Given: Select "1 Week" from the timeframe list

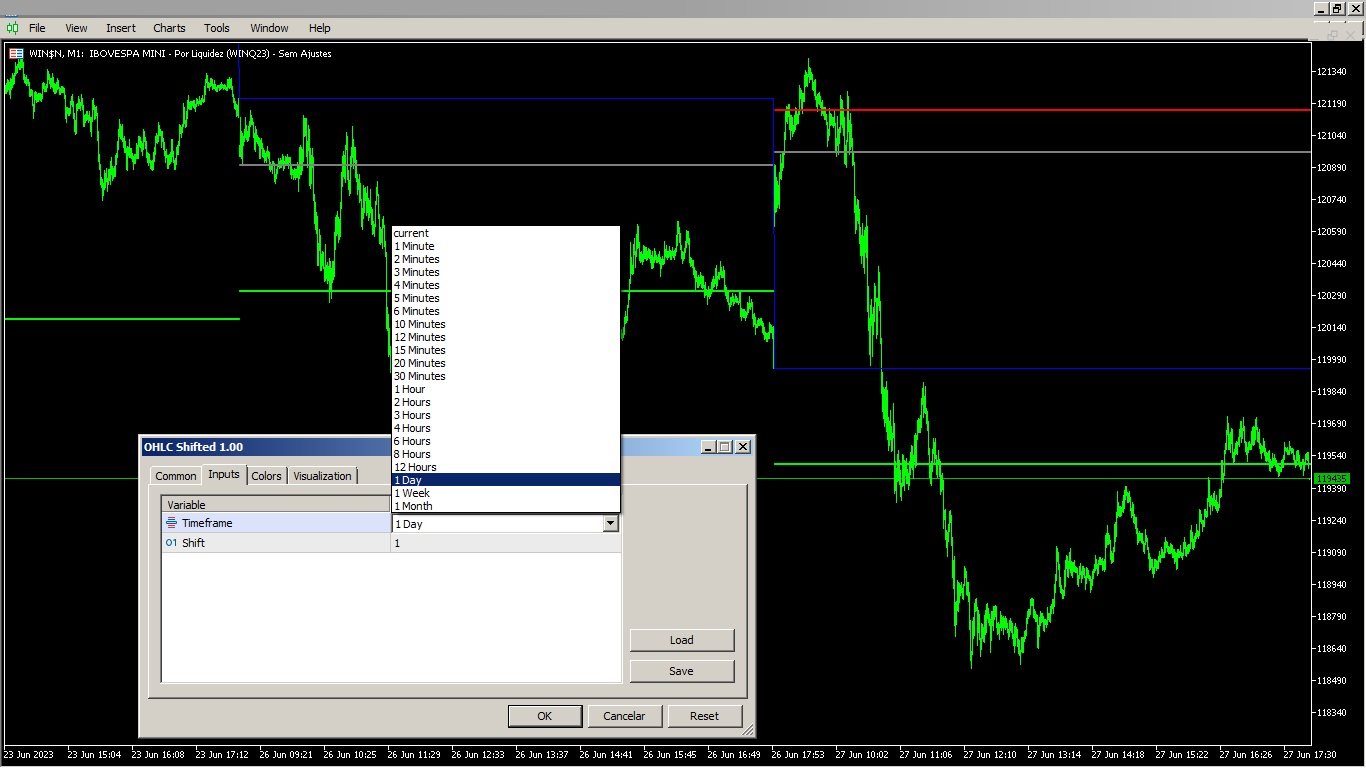Looking at the screenshot, I should coord(411,493).
